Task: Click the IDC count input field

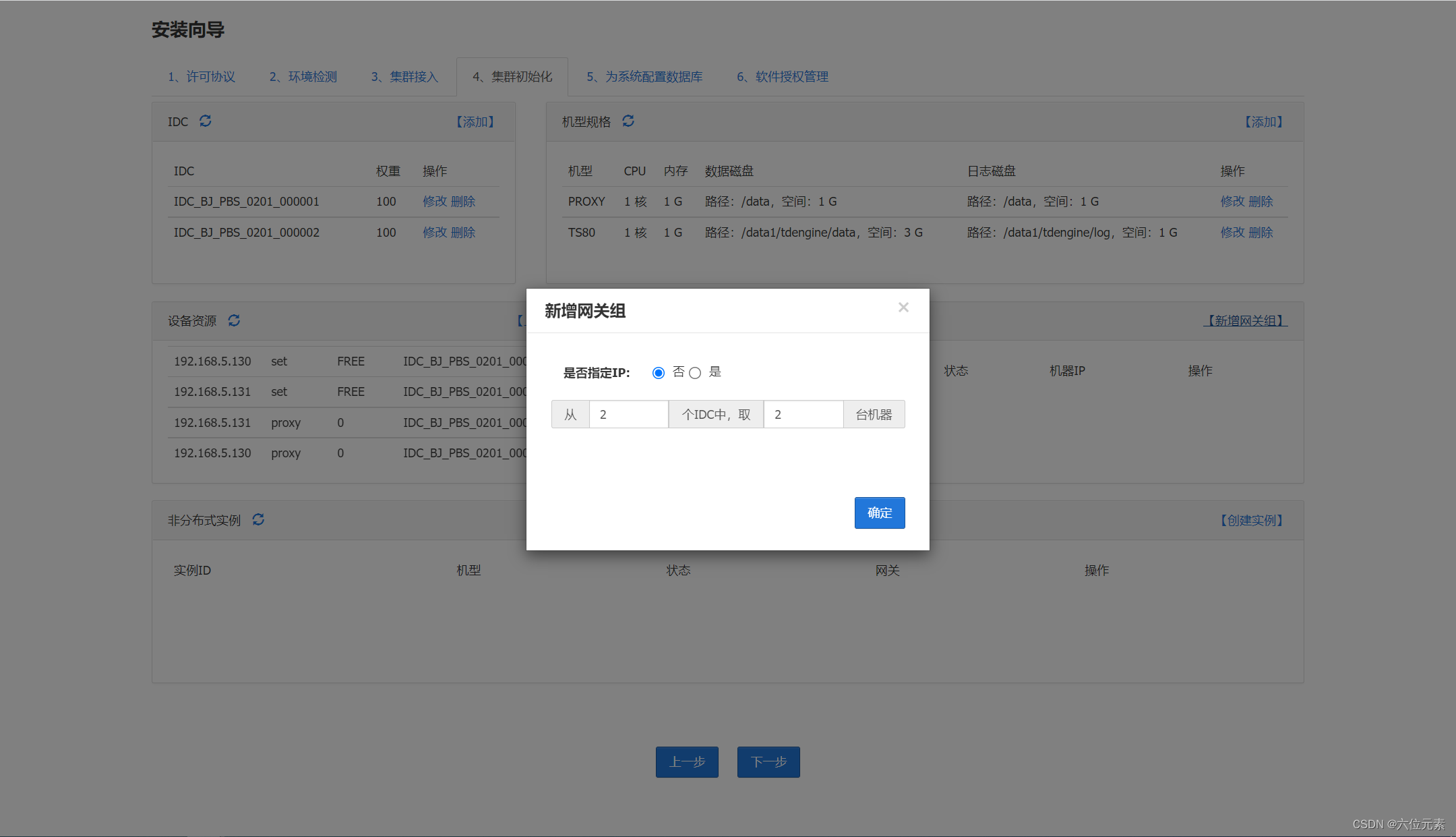Action: click(628, 414)
